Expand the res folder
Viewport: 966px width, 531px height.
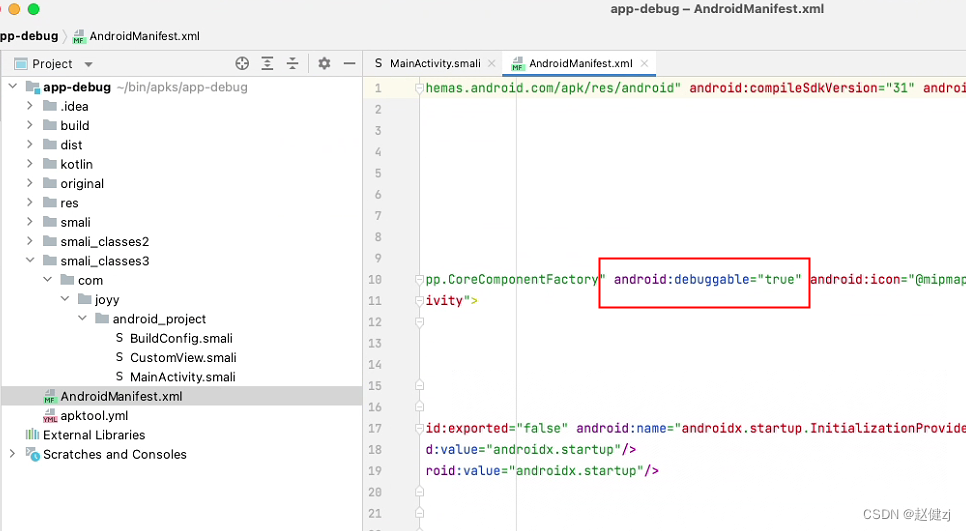coord(30,203)
